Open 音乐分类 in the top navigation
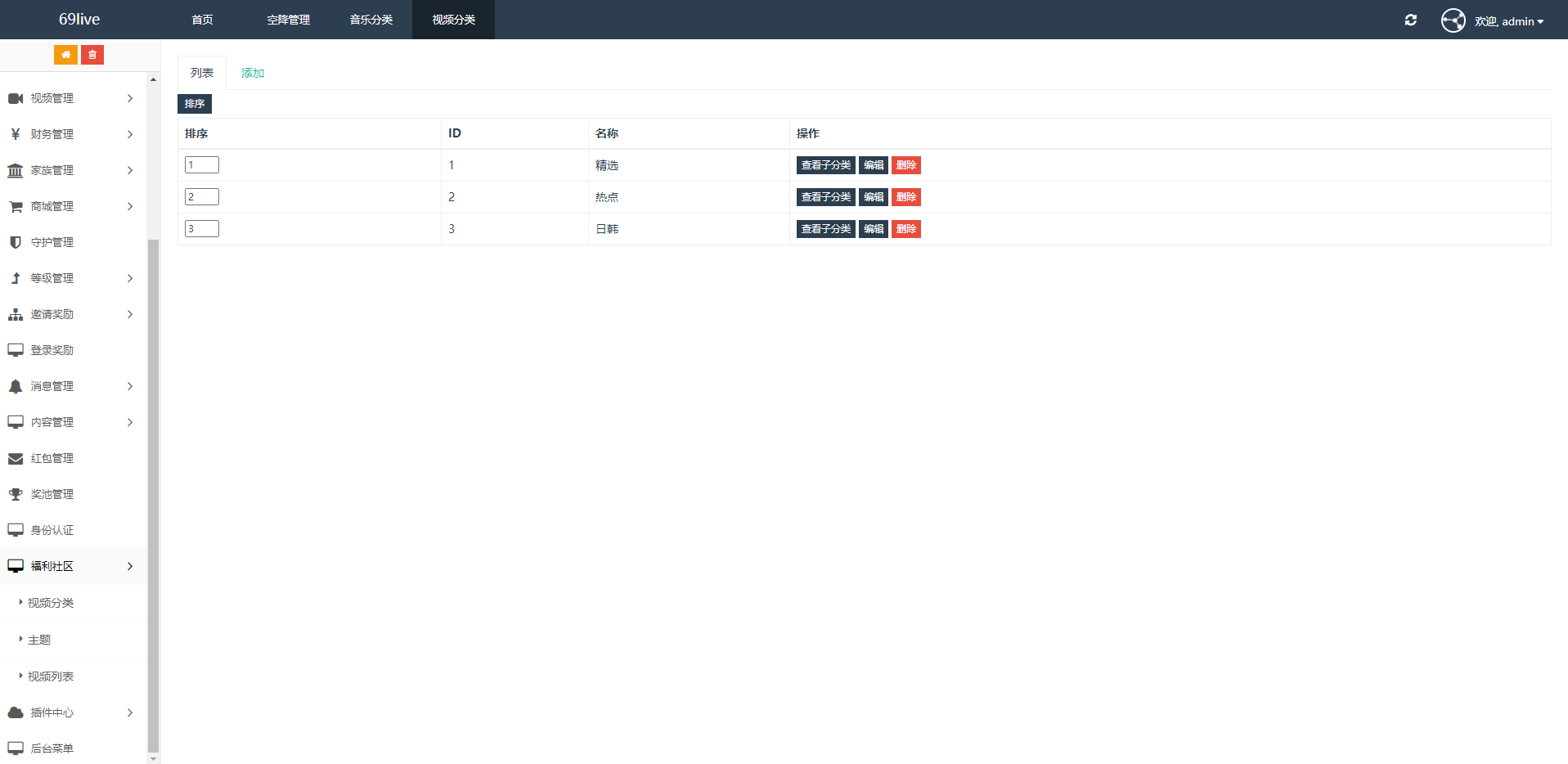 (x=371, y=20)
